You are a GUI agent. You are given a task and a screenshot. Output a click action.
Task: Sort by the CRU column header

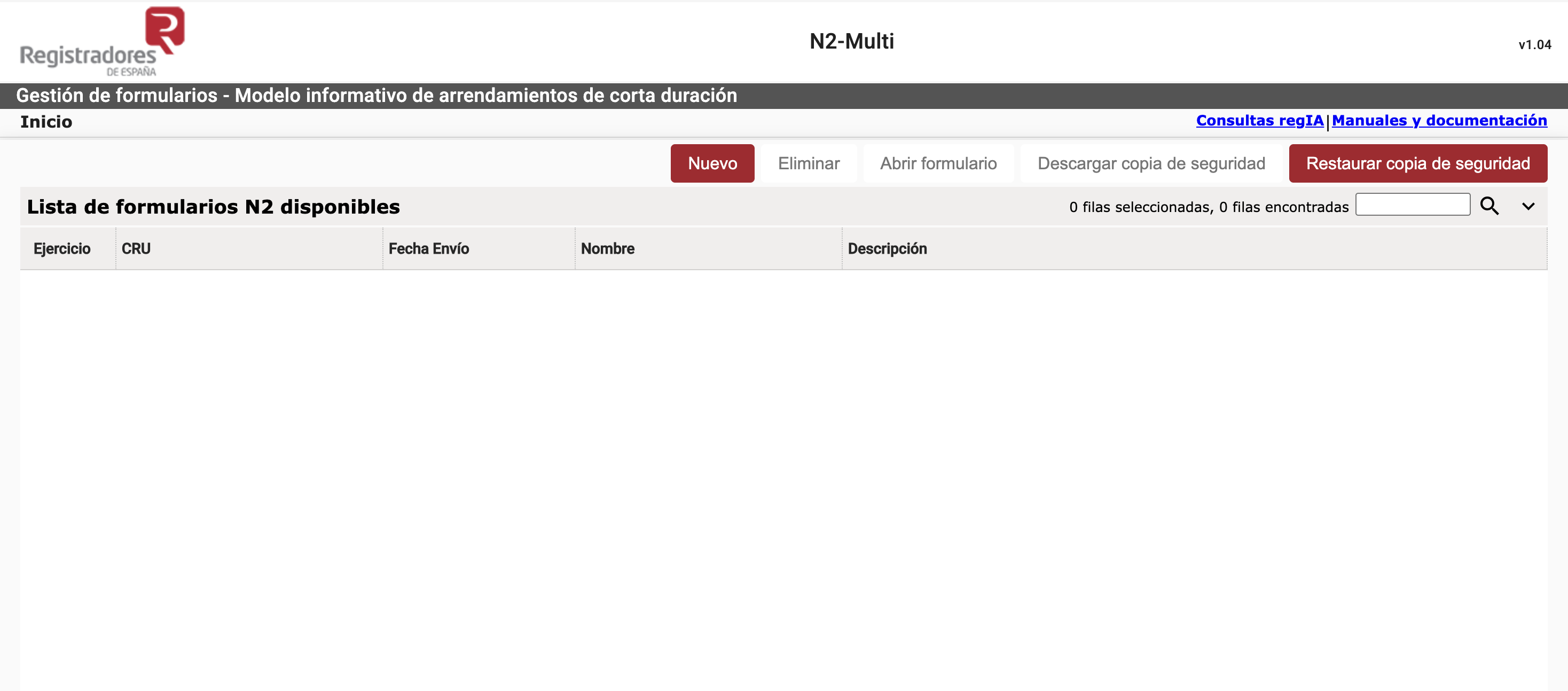(135, 248)
